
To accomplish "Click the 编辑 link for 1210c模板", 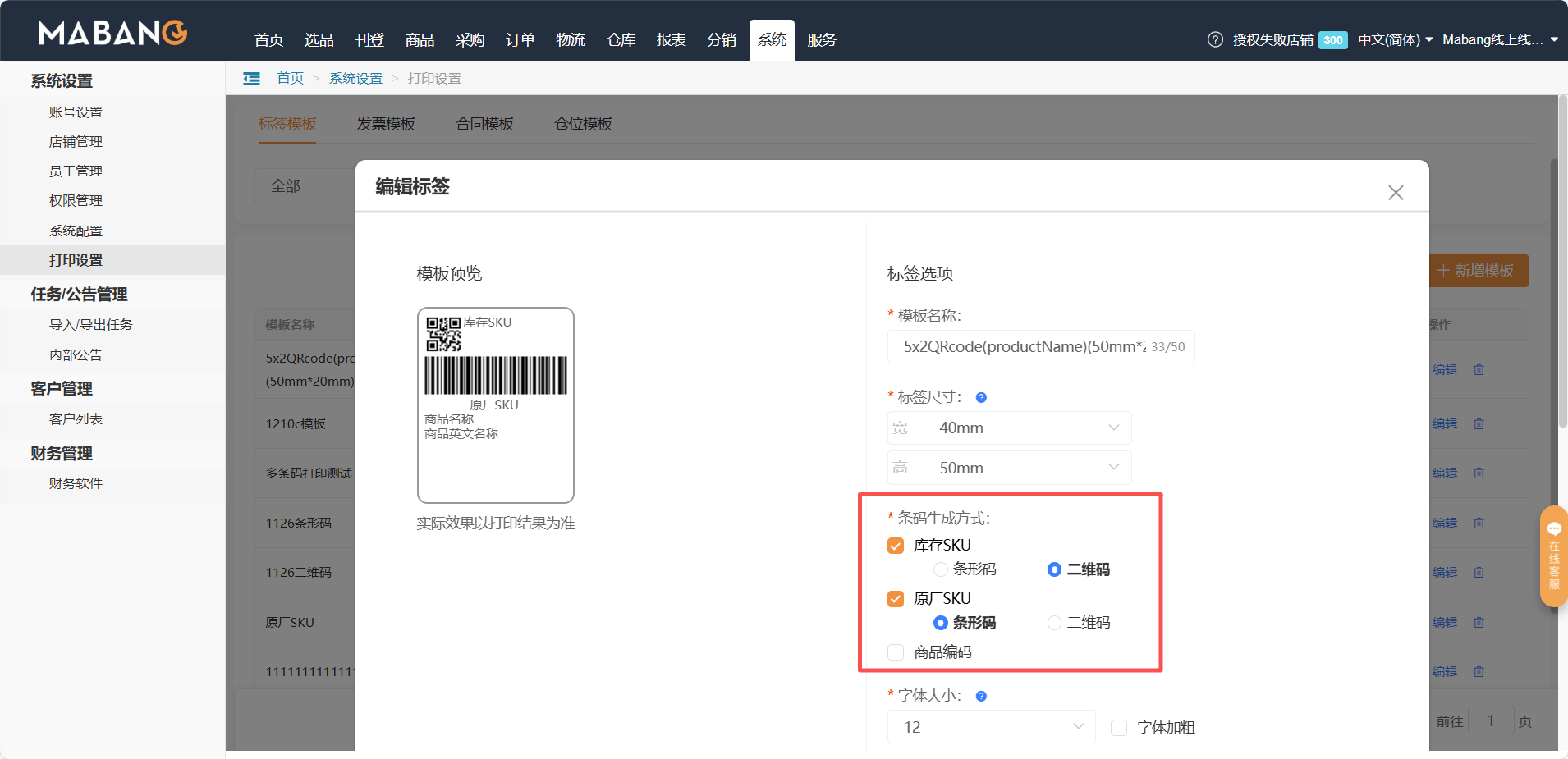I will click(x=1447, y=423).
